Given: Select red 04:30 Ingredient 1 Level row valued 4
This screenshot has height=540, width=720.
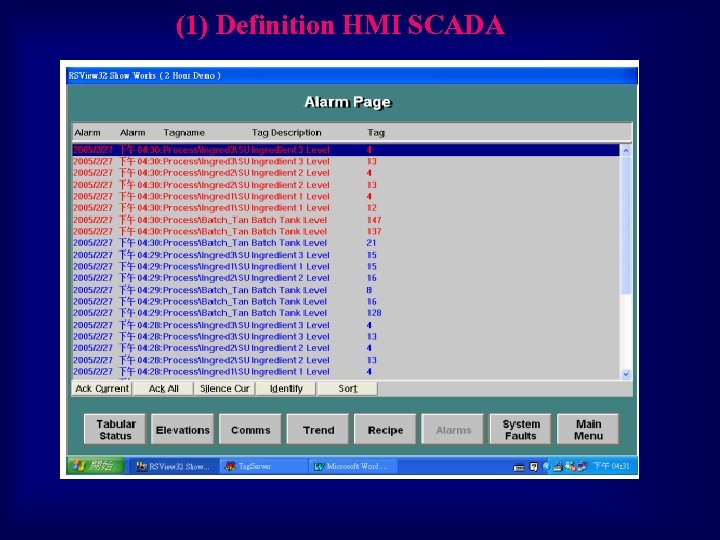Looking at the screenshot, I should click(x=346, y=197).
